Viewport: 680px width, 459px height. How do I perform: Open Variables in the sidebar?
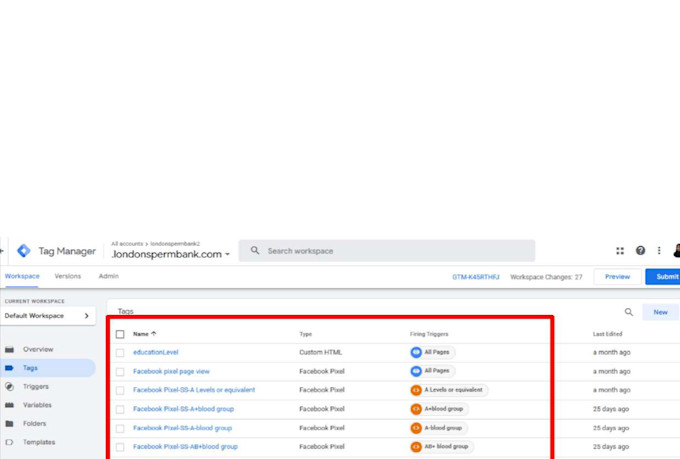(x=37, y=405)
